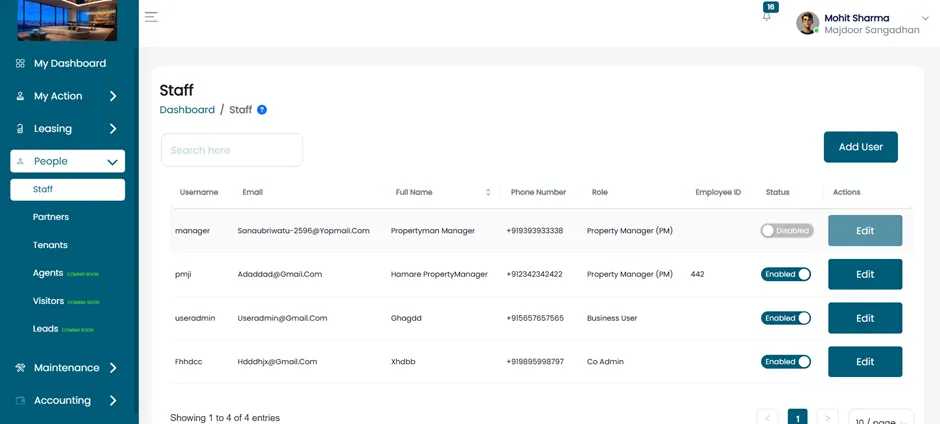
Task: Click the Username column header
Action: pyautogui.click(x=199, y=192)
